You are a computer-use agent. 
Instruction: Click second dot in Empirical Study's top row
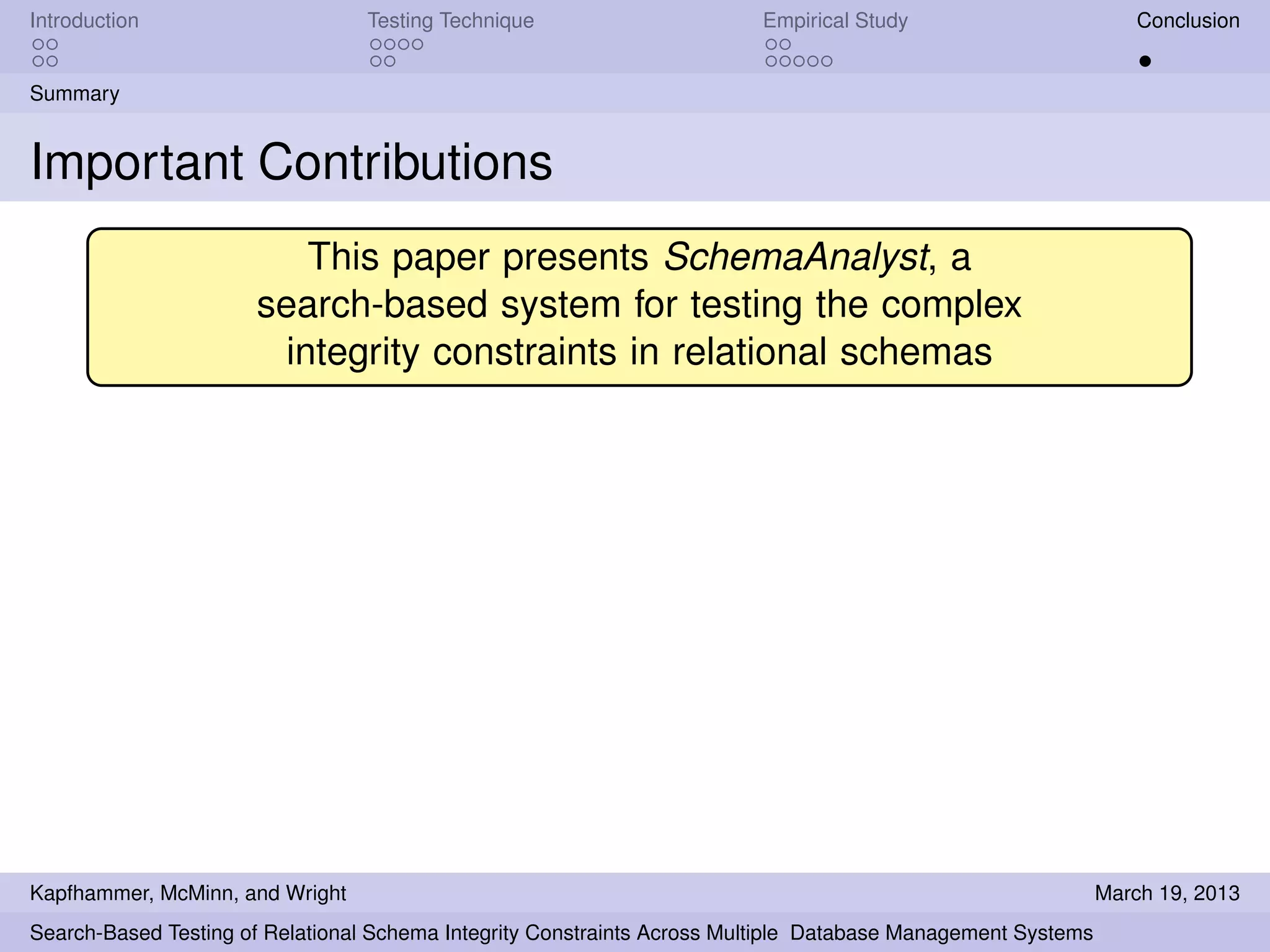[x=785, y=45]
